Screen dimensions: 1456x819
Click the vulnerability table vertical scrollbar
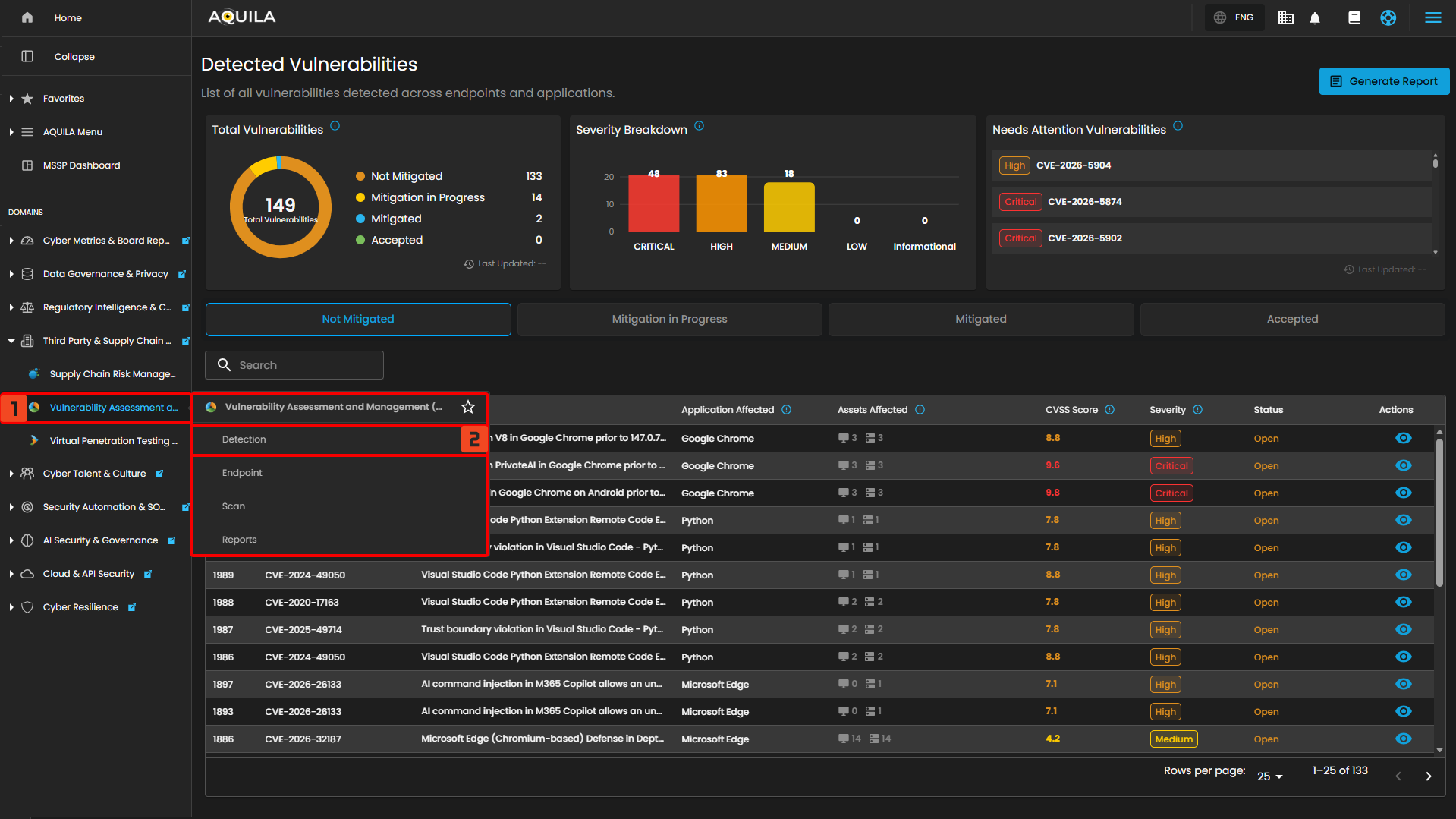click(1439, 513)
